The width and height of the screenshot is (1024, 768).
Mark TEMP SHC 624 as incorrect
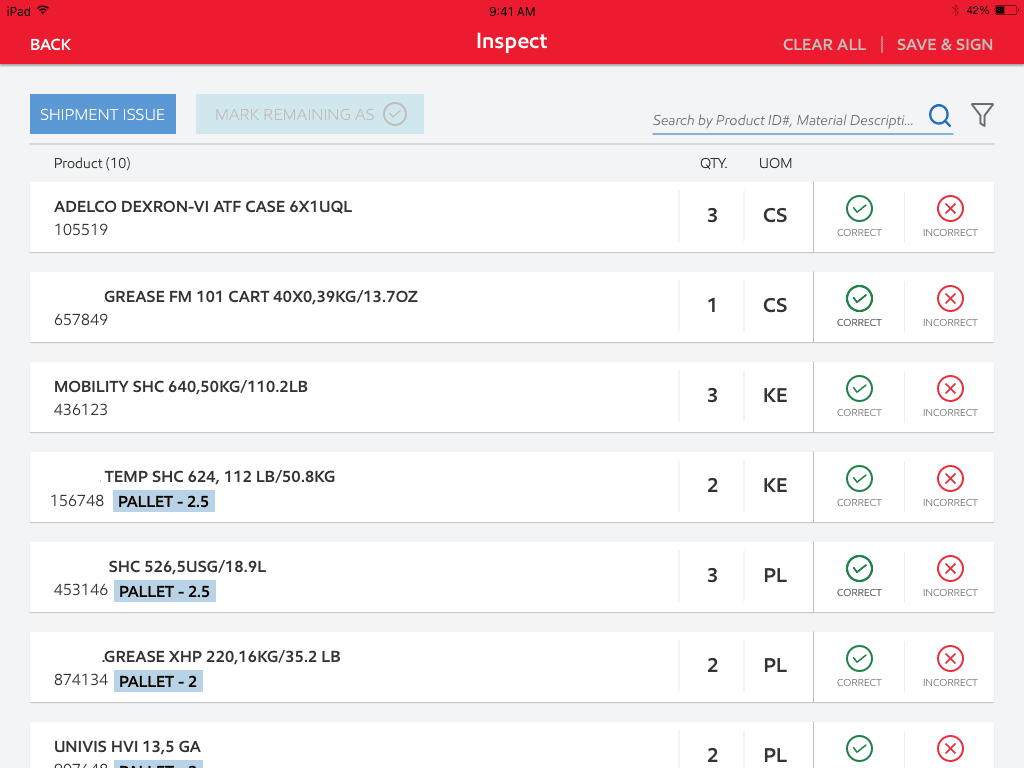[x=950, y=487]
